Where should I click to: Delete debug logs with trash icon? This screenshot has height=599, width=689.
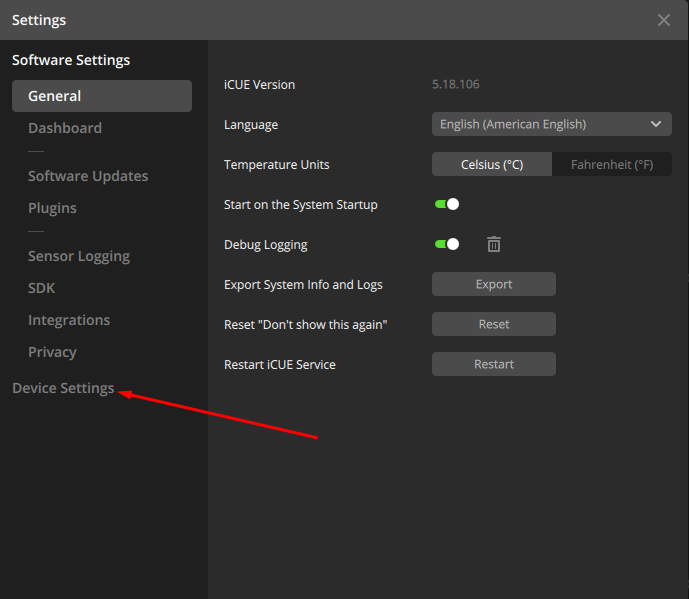(494, 244)
